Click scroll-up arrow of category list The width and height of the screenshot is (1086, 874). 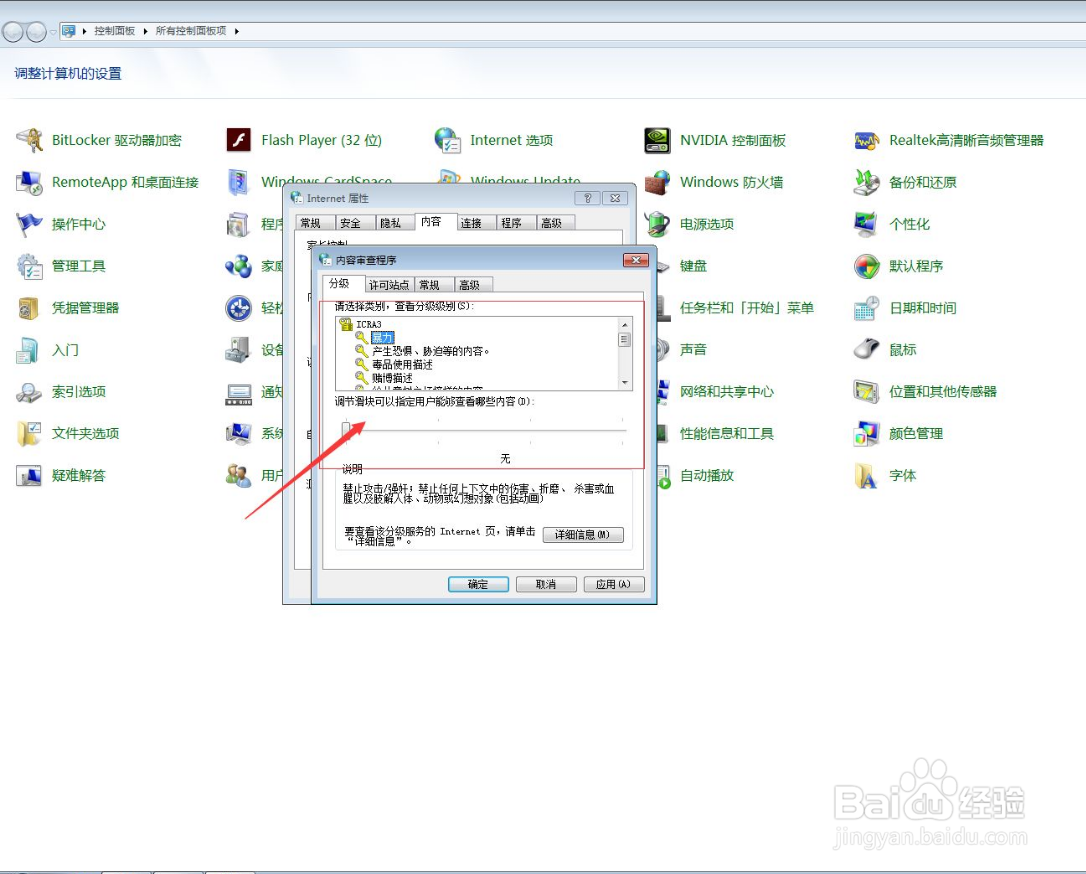[625, 325]
